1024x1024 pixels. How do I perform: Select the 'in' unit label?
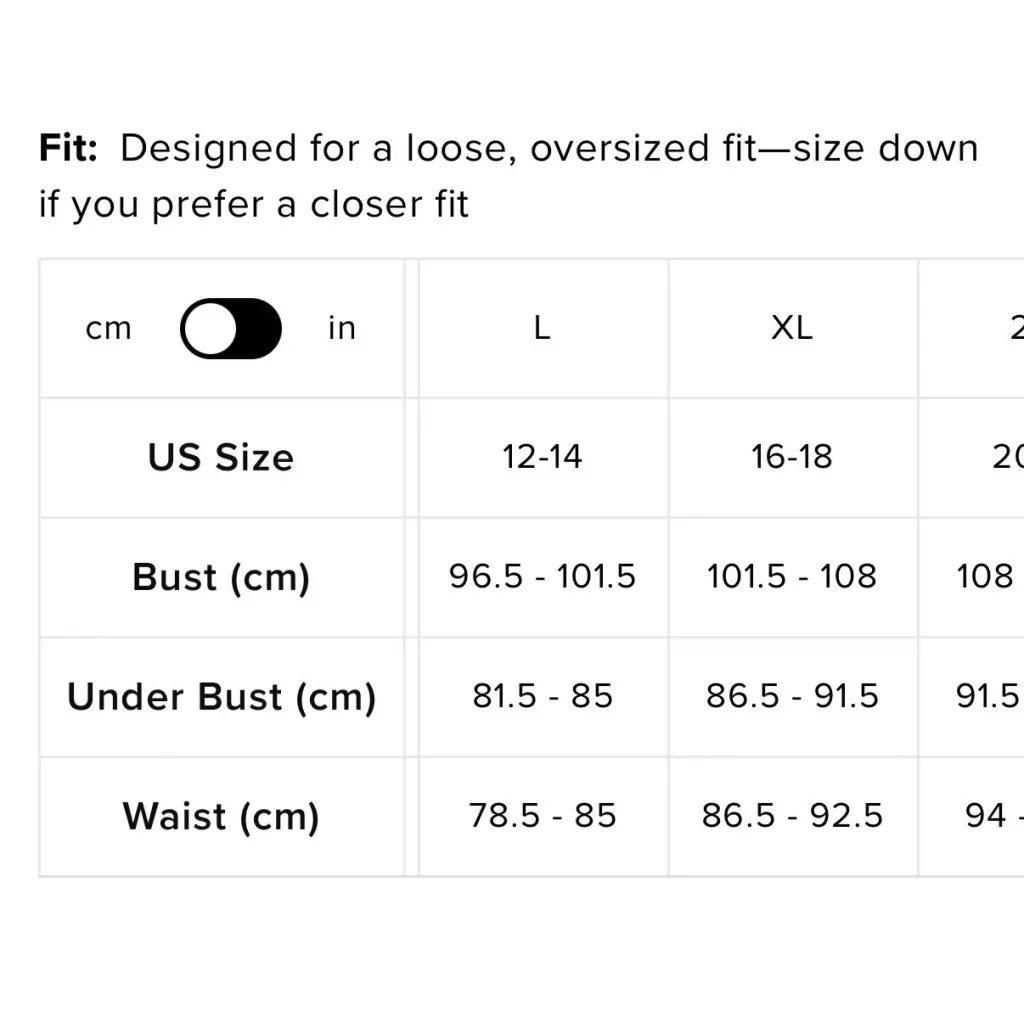(342, 328)
